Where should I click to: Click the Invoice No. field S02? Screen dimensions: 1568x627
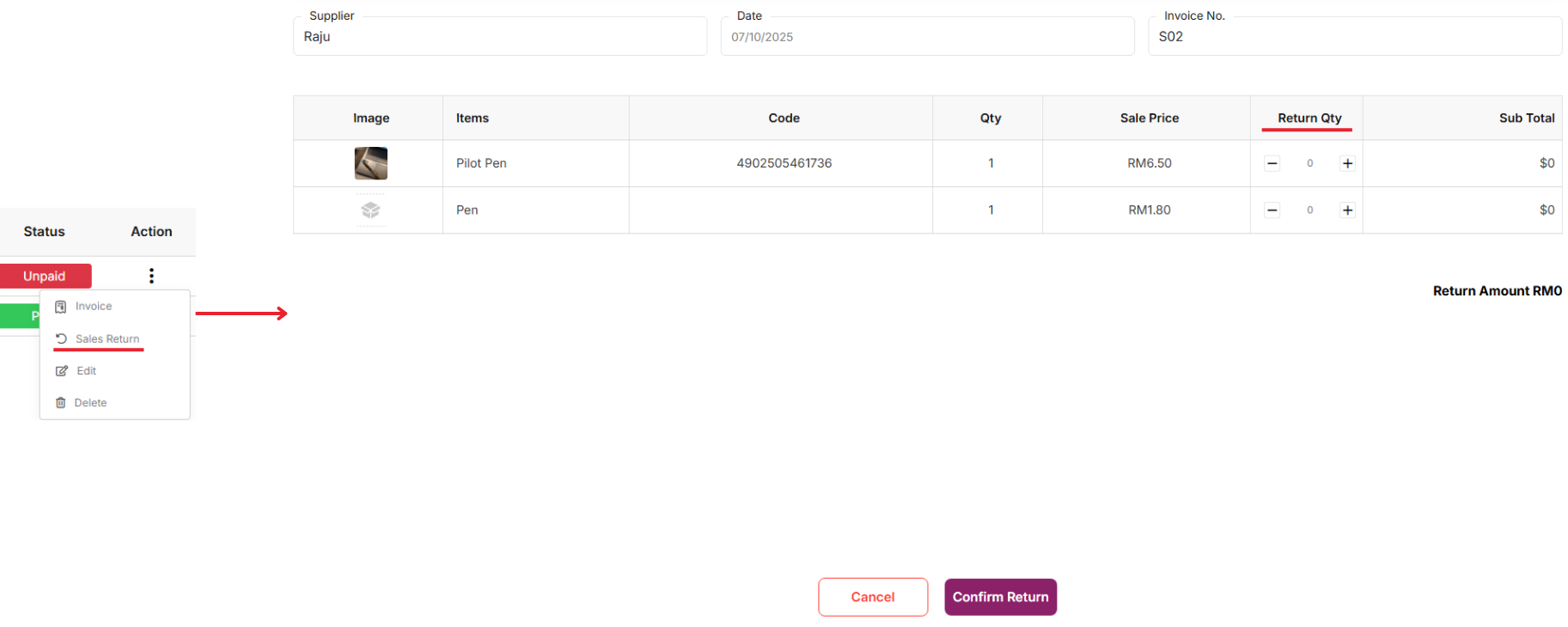1354,37
